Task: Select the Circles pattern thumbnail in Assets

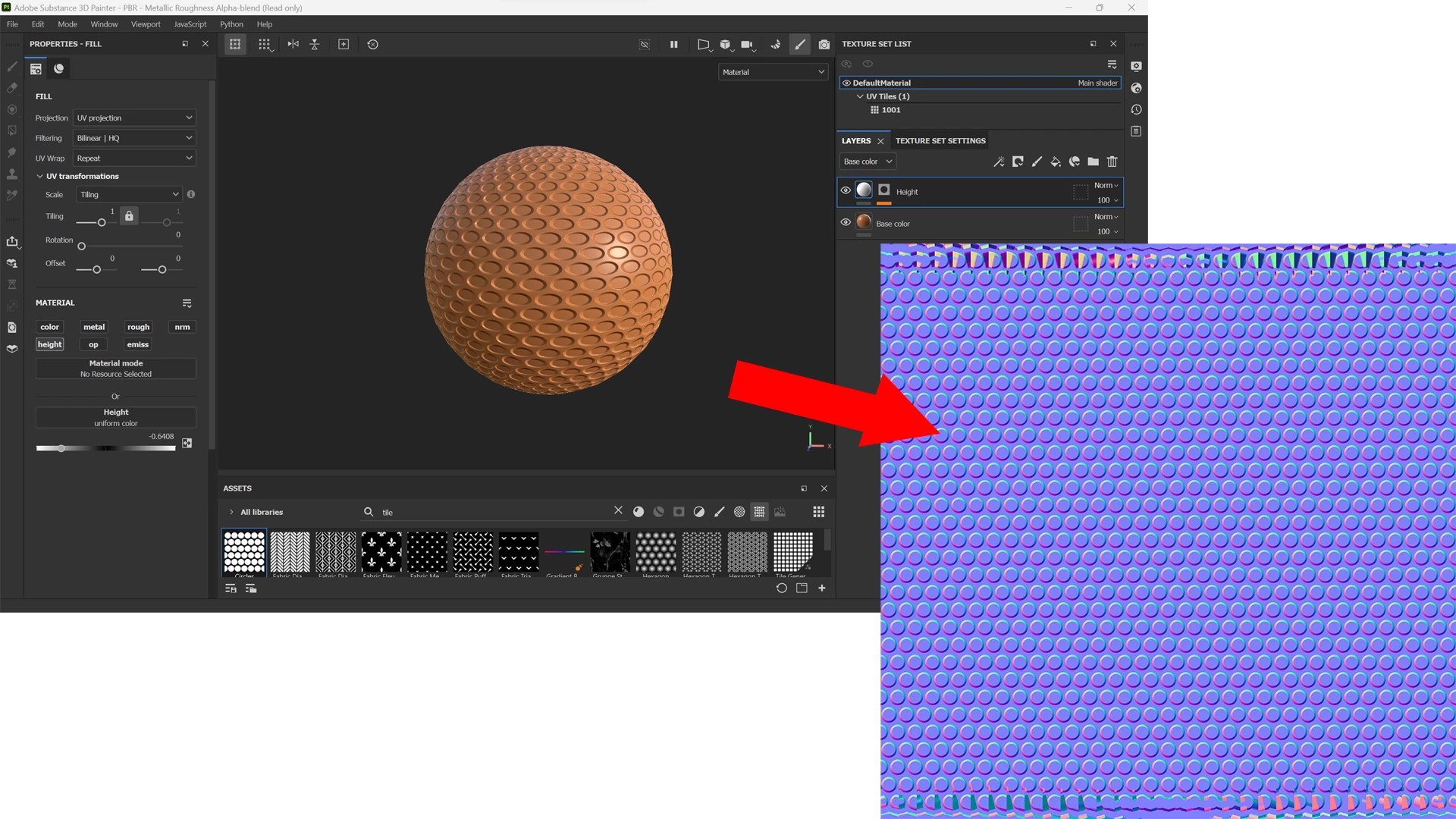Action: pyautogui.click(x=244, y=553)
